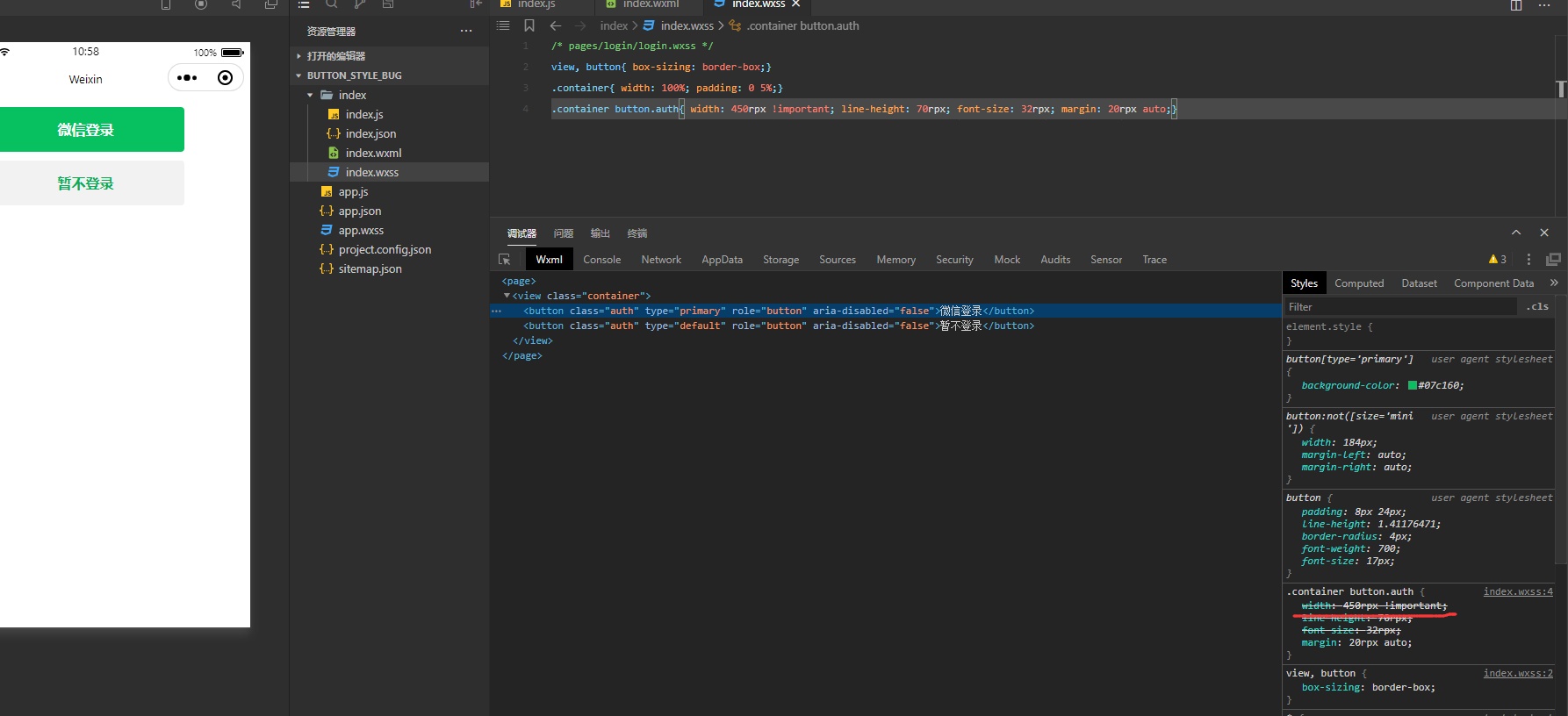Close the debugger panel
The width and height of the screenshot is (1568, 716).
coord(1544,233)
